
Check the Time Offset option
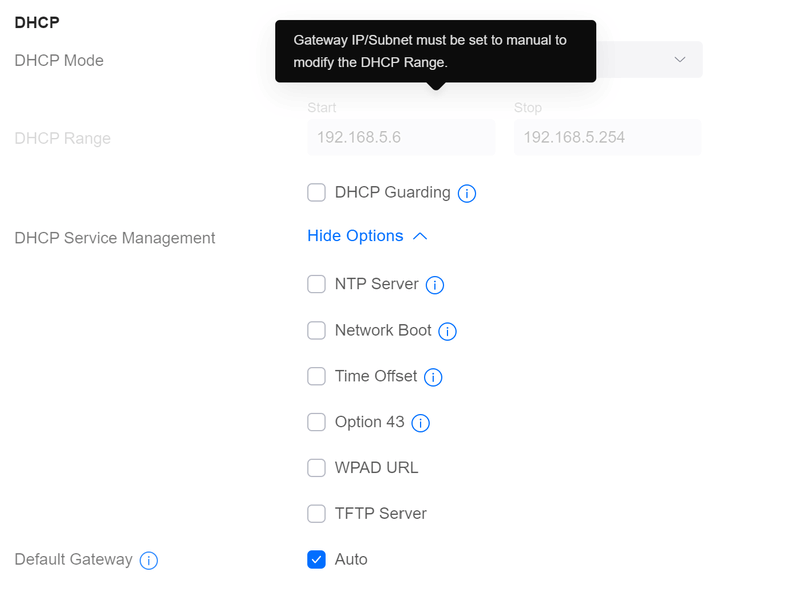[x=317, y=376]
